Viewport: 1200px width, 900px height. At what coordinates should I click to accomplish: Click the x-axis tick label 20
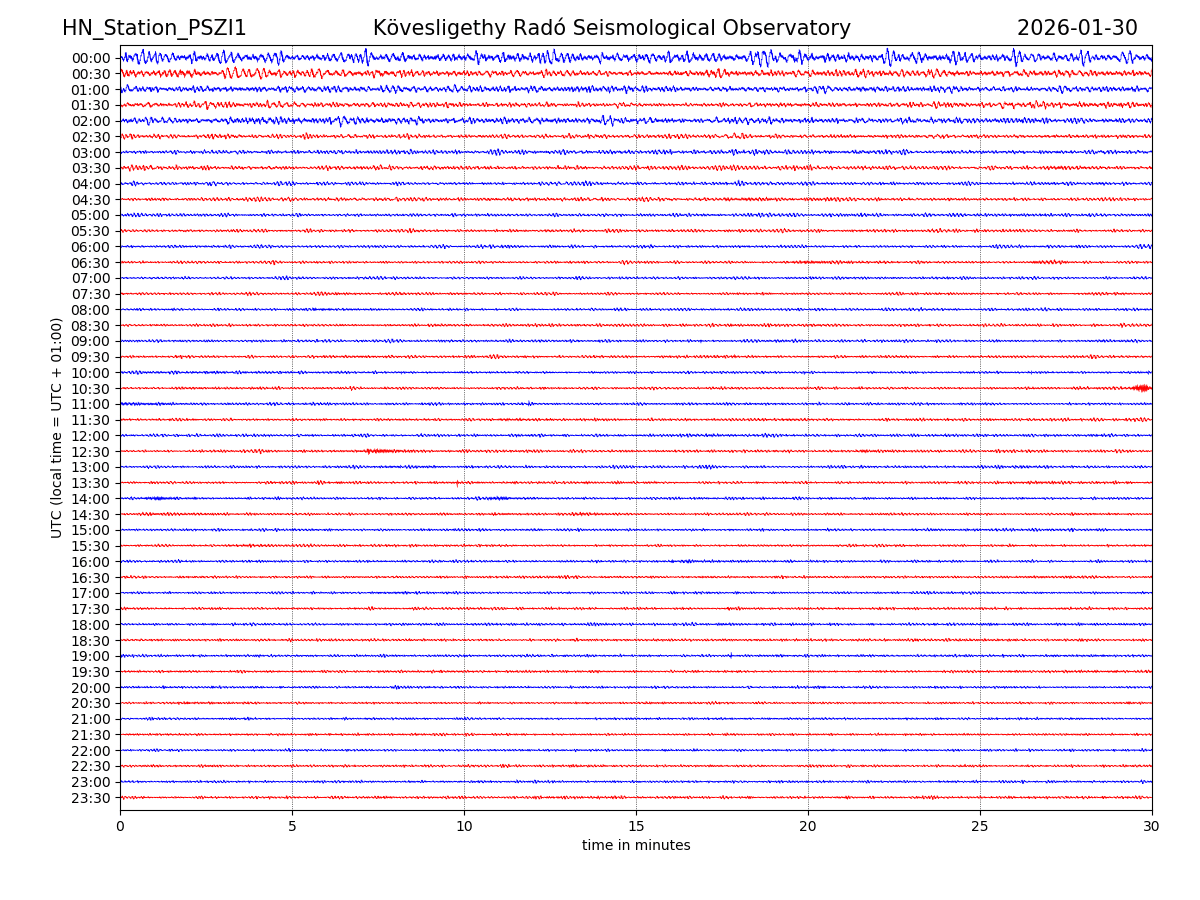point(808,827)
